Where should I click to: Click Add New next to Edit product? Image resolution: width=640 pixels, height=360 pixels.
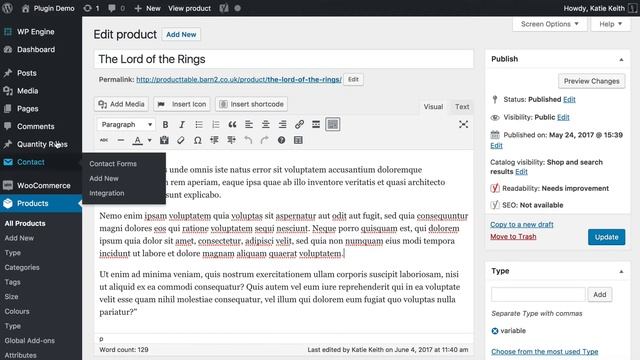click(x=181, y=35)
